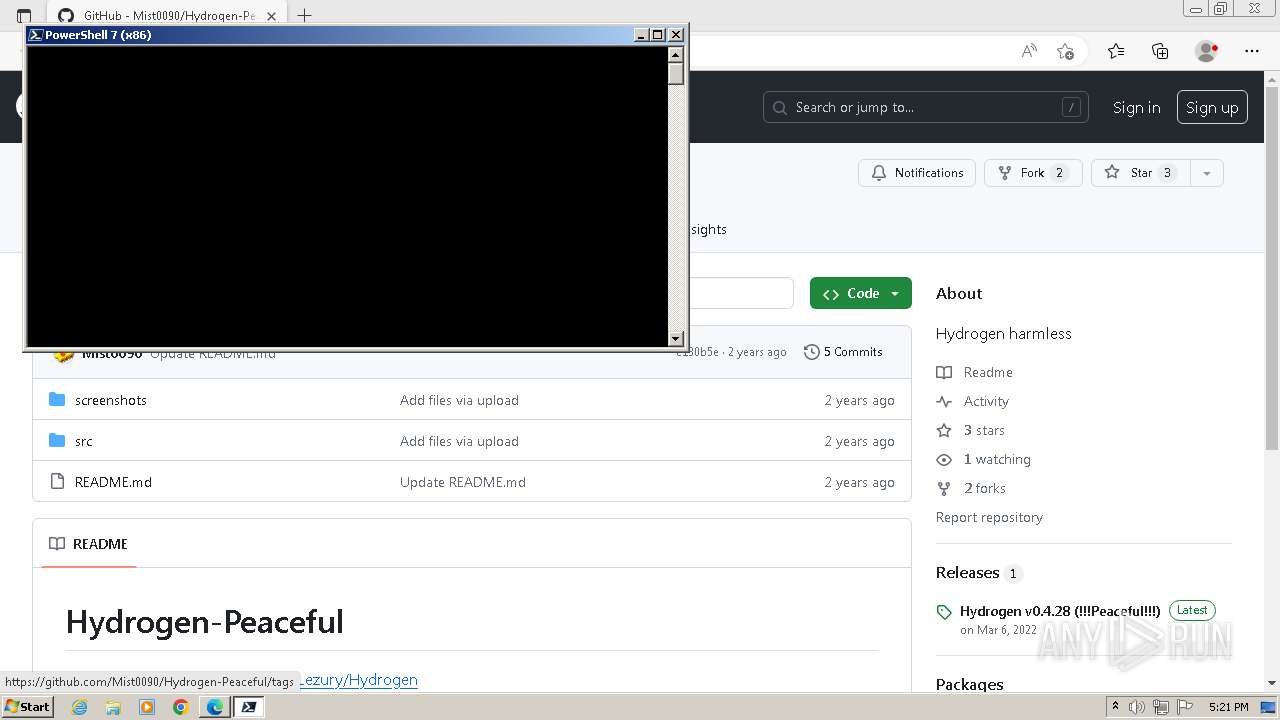Open Windows Explorer from taskbar
This screenshot has height=720, width=1280.
pos(113,707)
